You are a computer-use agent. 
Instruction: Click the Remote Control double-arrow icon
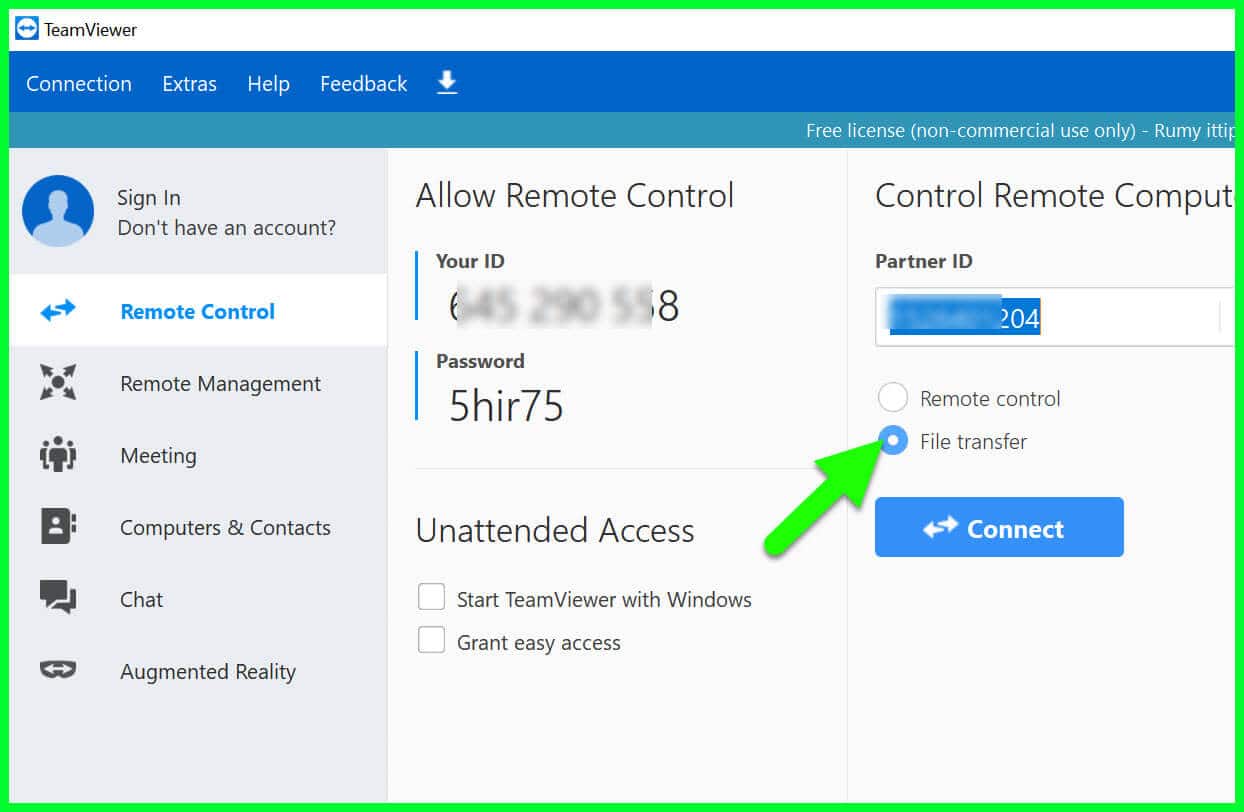58,311
